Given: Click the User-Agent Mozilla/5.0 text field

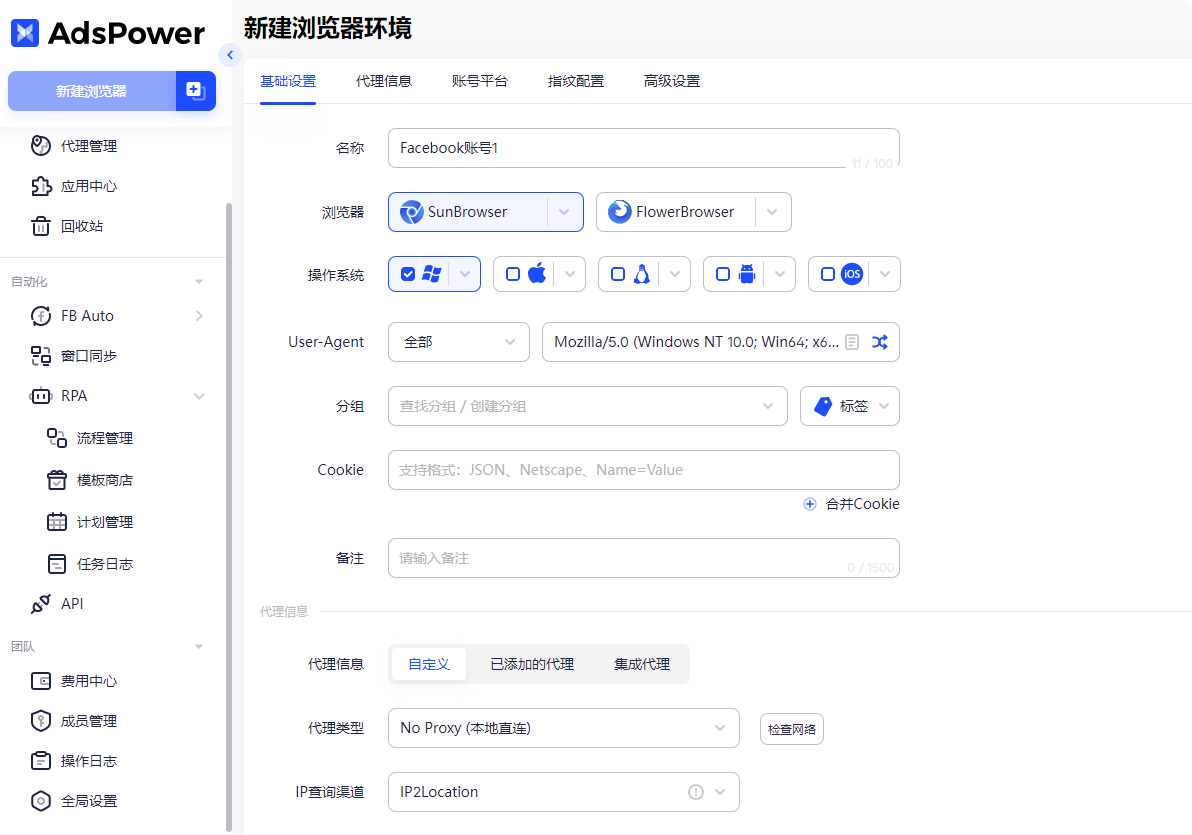Looking at the screenshot, I should pyautogui.click(x=721, y=342).
